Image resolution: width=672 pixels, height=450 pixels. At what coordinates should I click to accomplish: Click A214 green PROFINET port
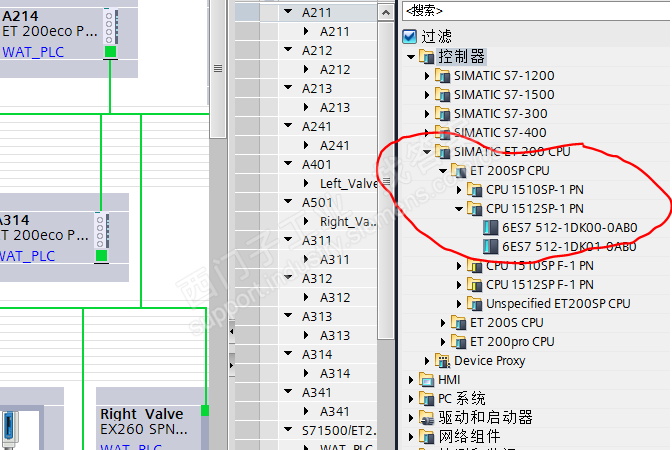click(x=111, y=52)
